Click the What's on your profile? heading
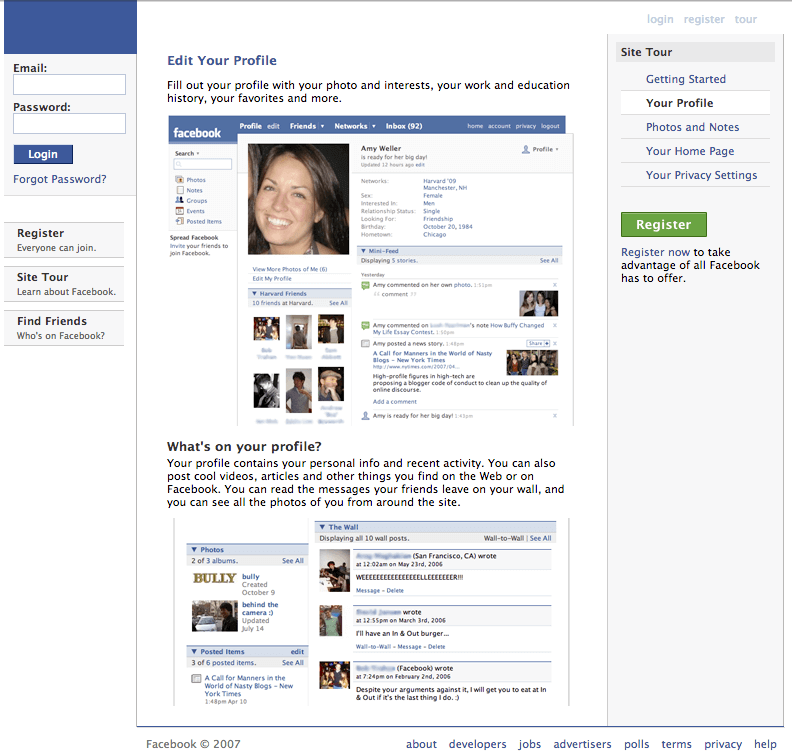The height and width of the screenshot is (755, 792). pos(244,446)
